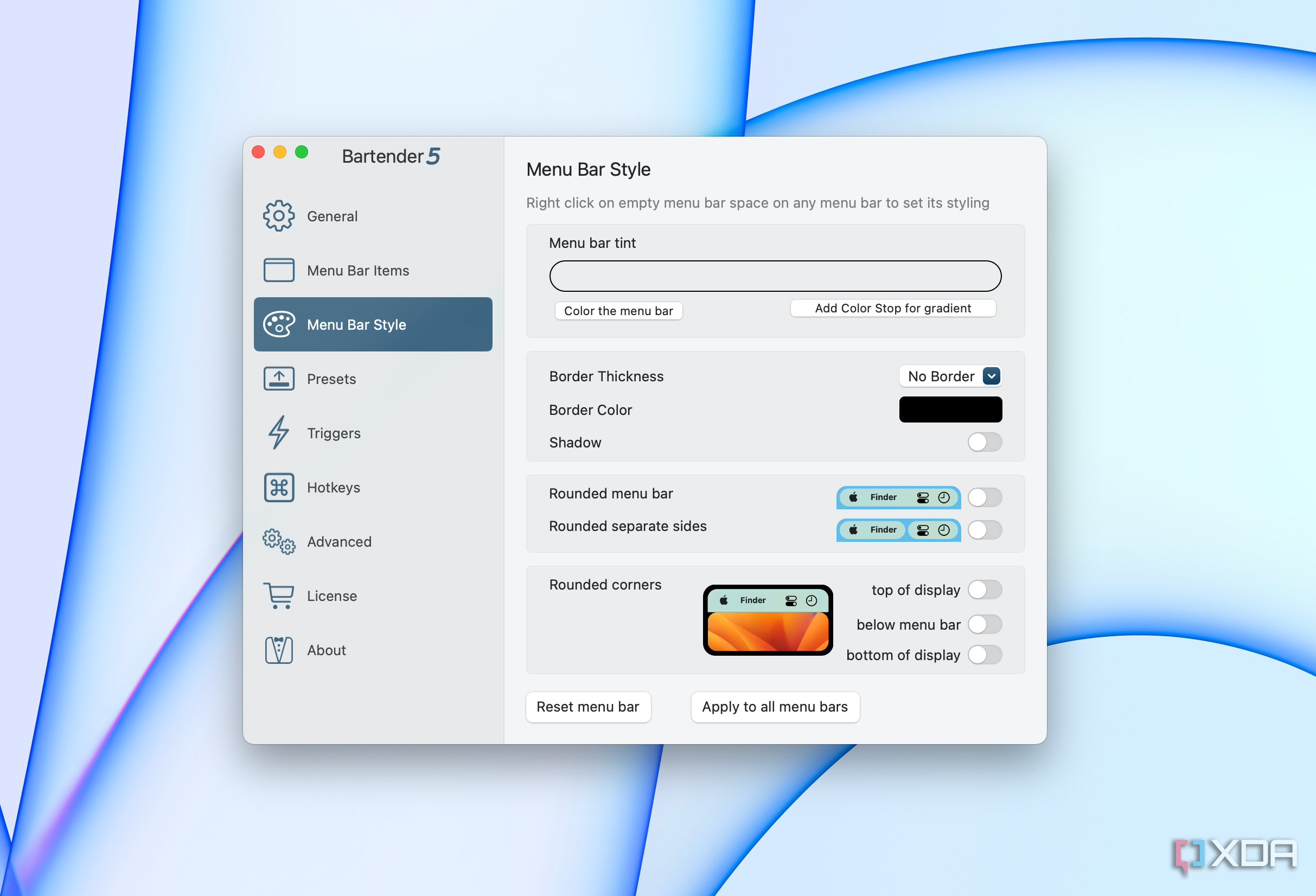
Task: Select Menu Bar Style in sidebar
Action: click(x=373, y=324)
